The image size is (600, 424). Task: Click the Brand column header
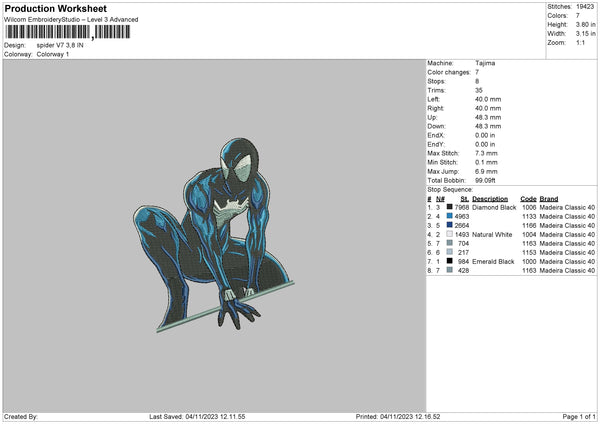tap(551, 198)
